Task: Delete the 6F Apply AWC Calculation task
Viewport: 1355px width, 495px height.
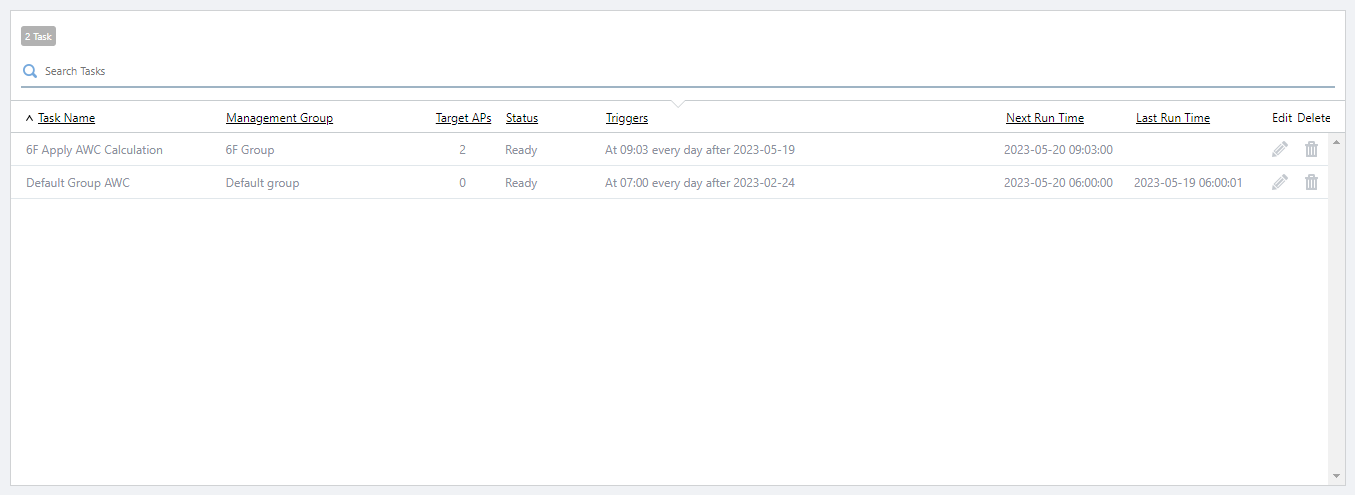Action: click(1311, 150)
